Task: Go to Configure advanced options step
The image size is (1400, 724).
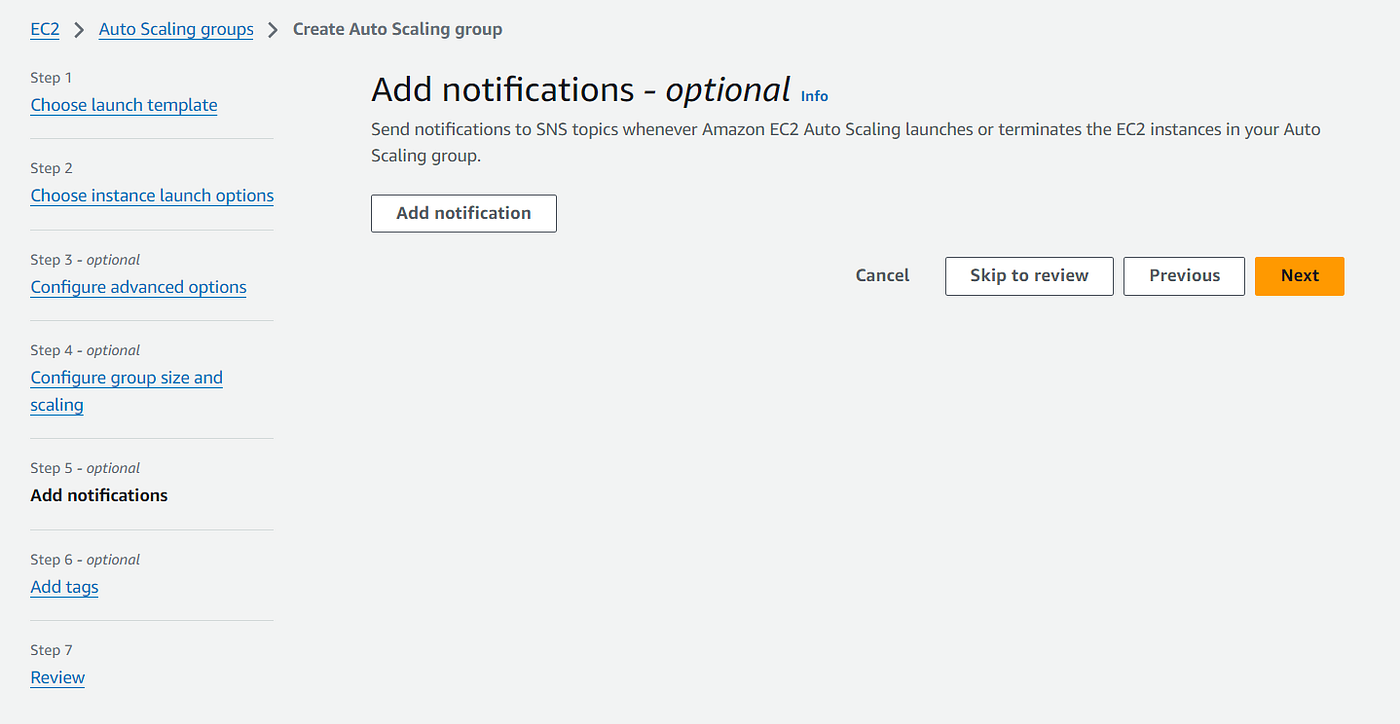Action: click(x=138, y=287)
